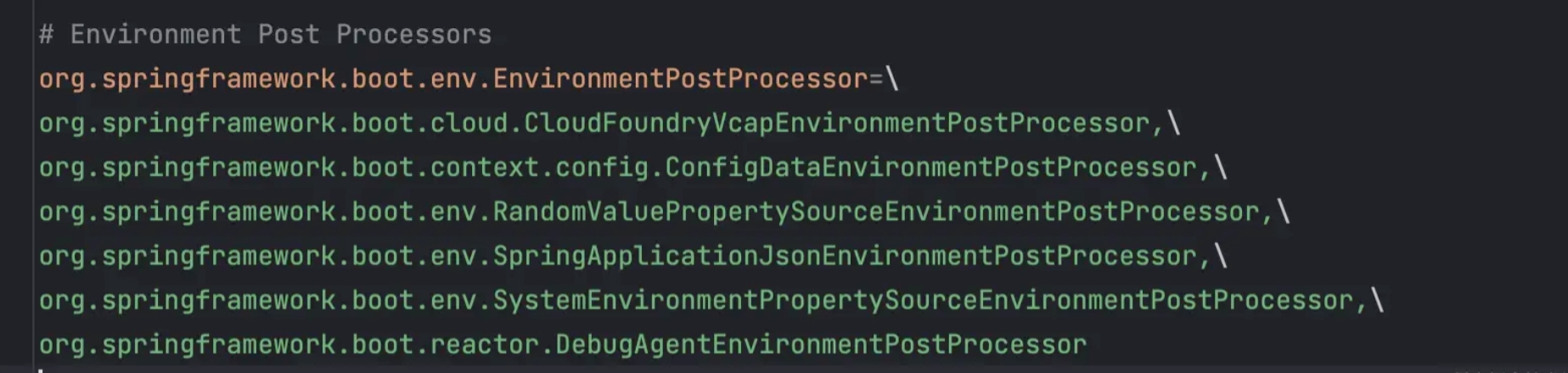Place cursor on CloudFoundryVcapEnvironmentPostProcessor class name
The width and height of the screenshot is (1568, 373).
point(836,123)
